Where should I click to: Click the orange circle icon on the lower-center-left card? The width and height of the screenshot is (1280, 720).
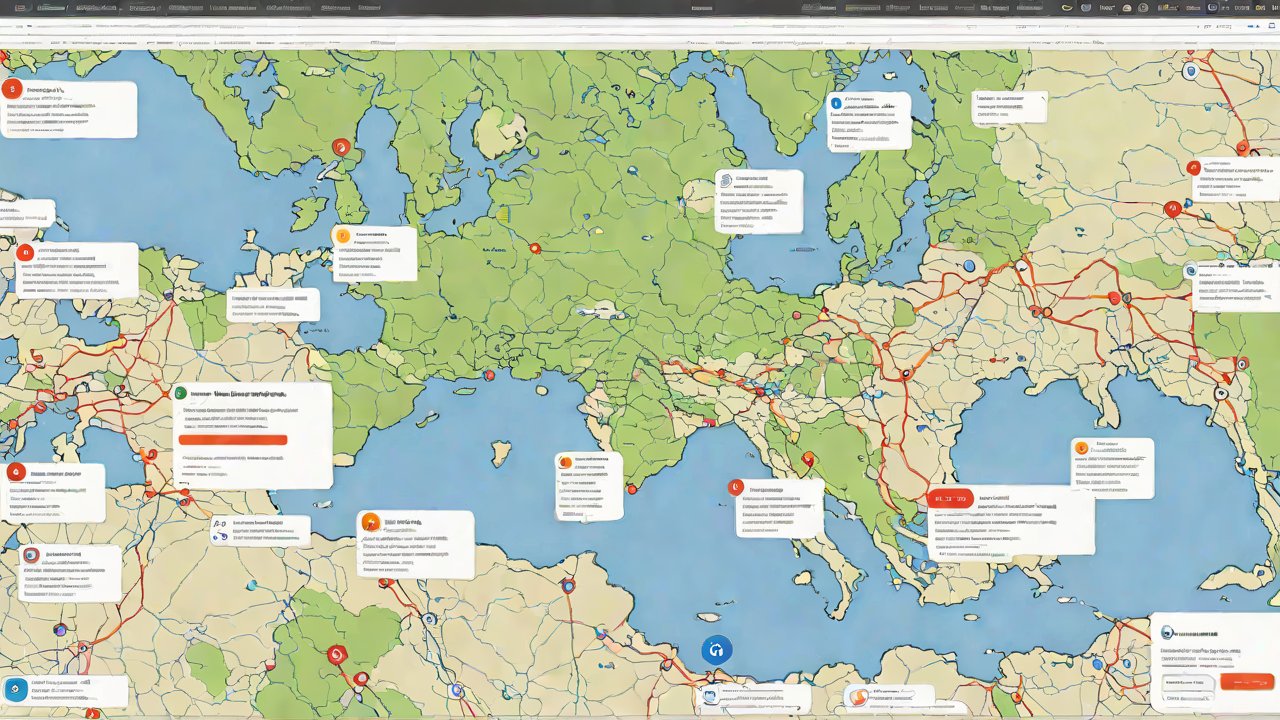(x=370, y=522)
